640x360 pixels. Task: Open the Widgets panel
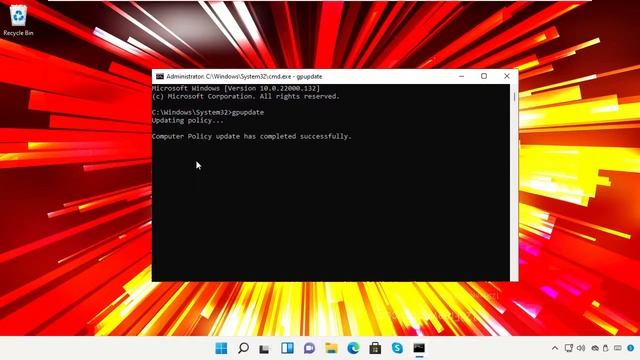click(287, 348)
